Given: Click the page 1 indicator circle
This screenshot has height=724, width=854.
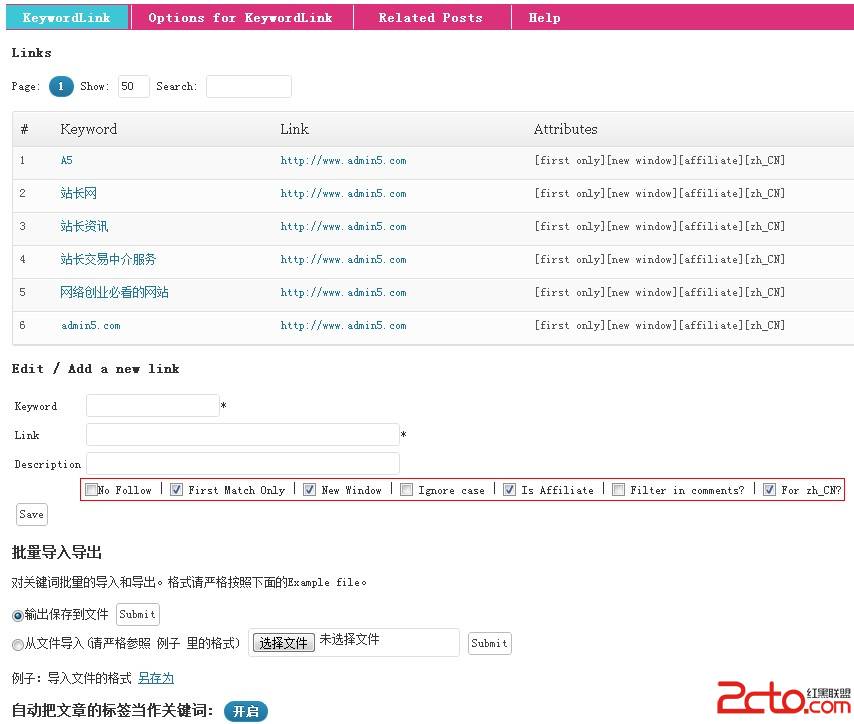Looking at the screenshot, I should pyautogui.click(x=61, y=86).
